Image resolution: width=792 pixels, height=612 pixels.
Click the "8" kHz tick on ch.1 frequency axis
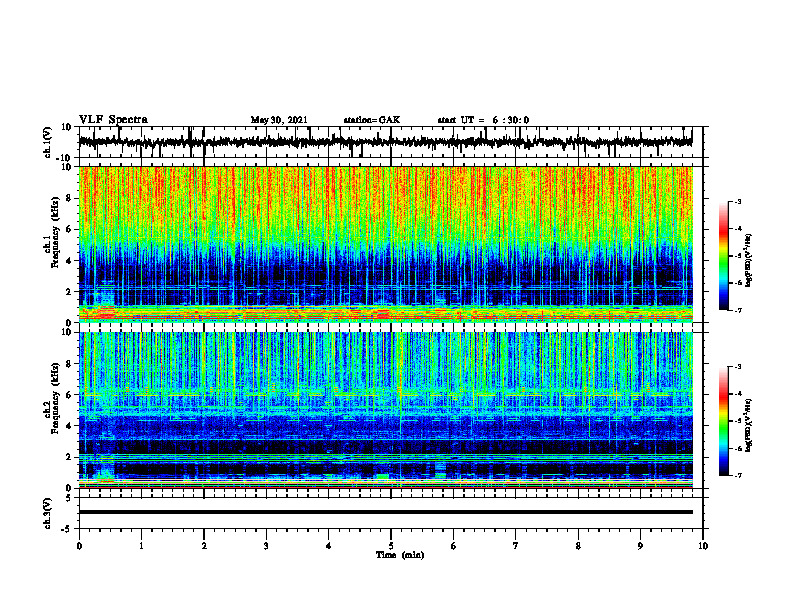[69, 198]
